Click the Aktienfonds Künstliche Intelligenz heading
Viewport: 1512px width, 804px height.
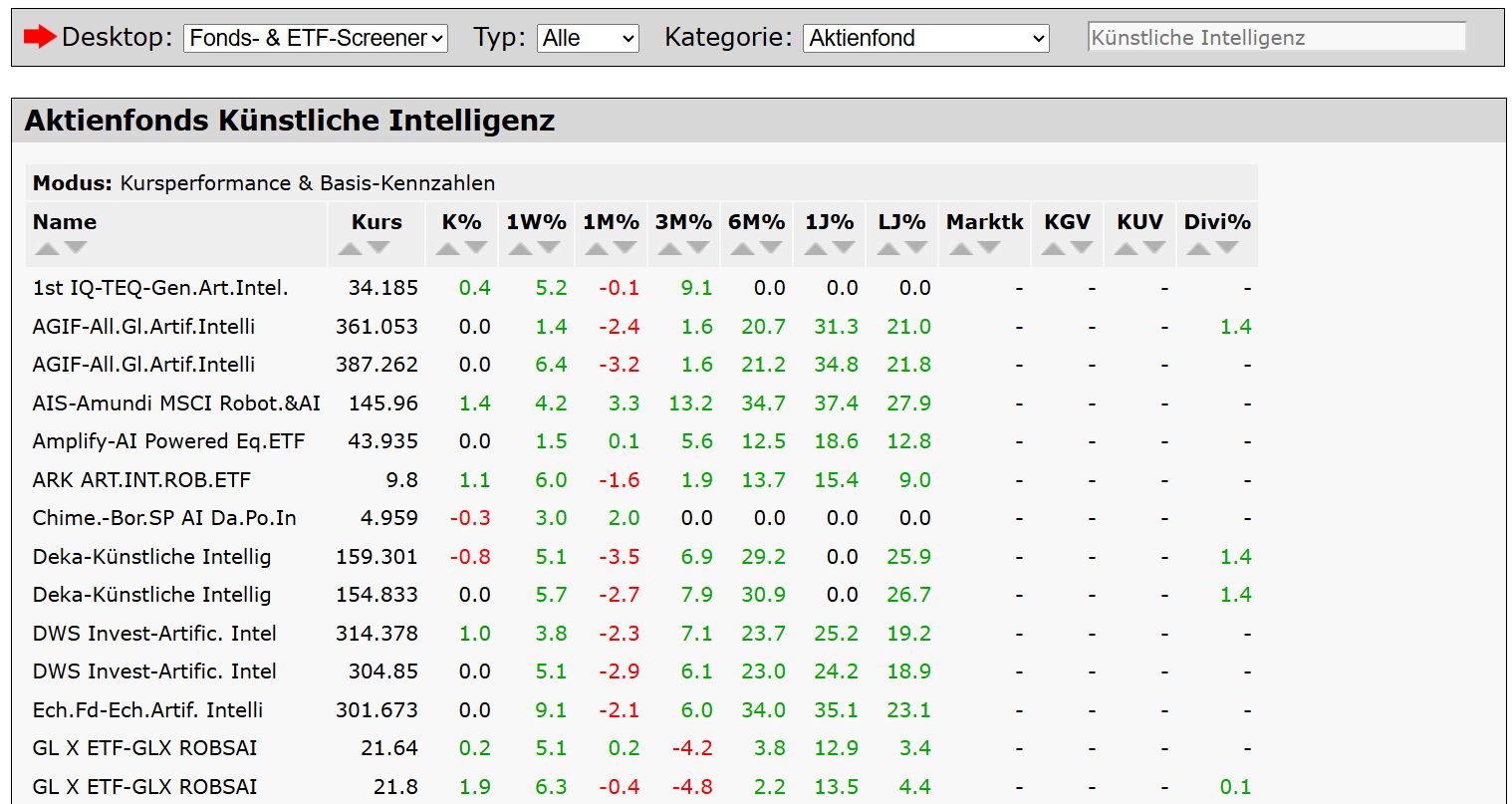coord(290,121)
